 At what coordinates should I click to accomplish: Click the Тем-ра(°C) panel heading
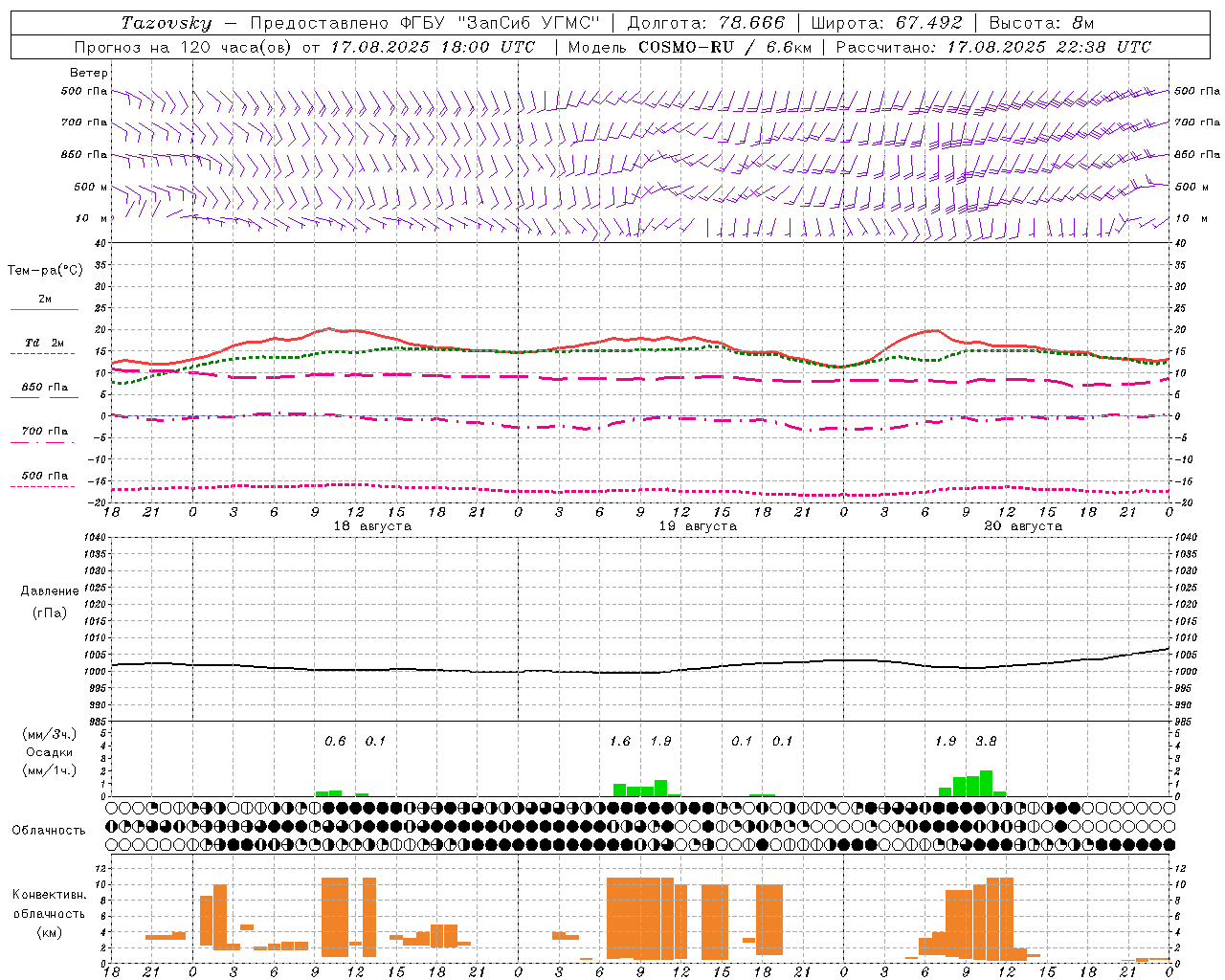point(45,271)
